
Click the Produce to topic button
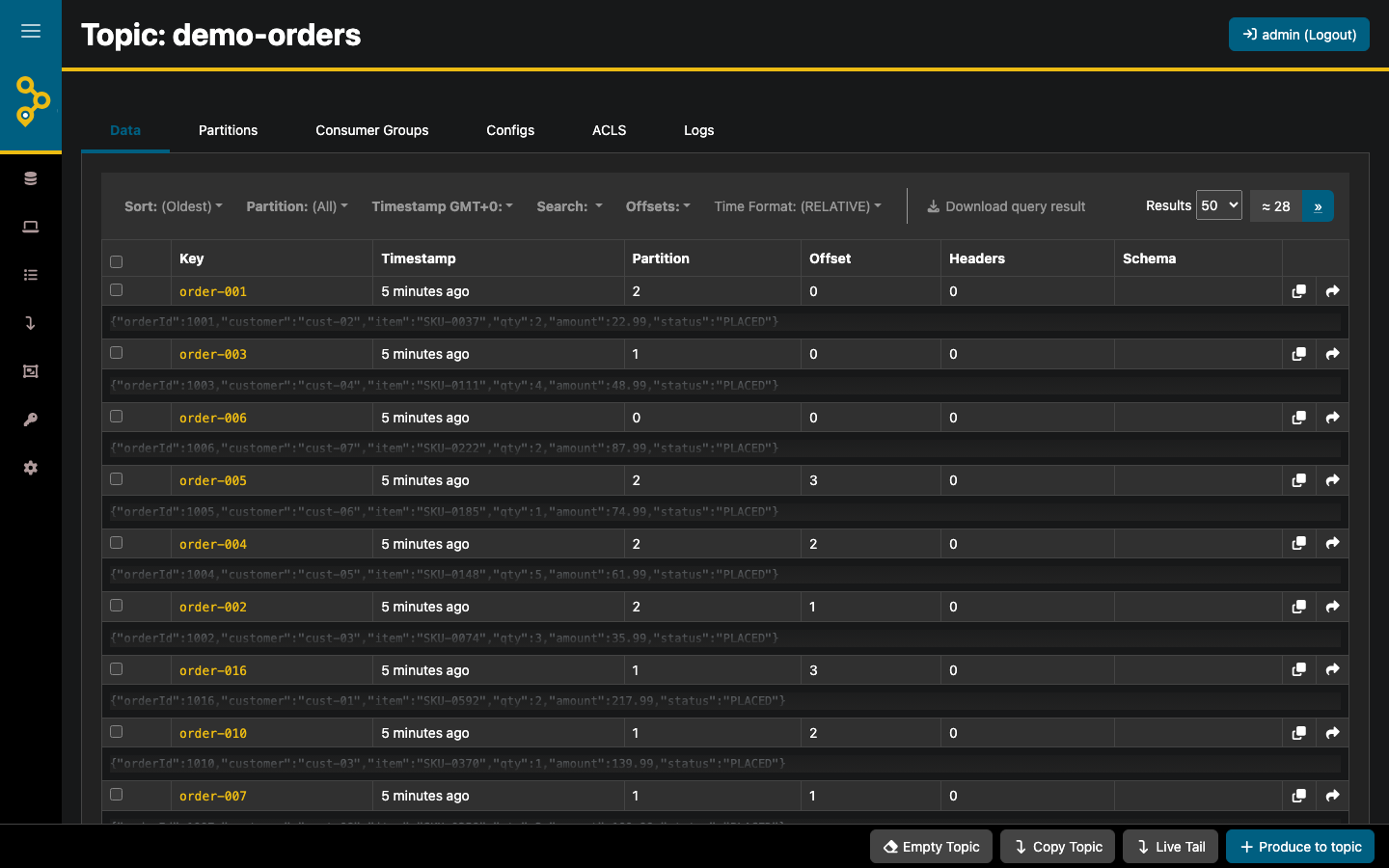pyautogui.click(x=1300, y=847)
